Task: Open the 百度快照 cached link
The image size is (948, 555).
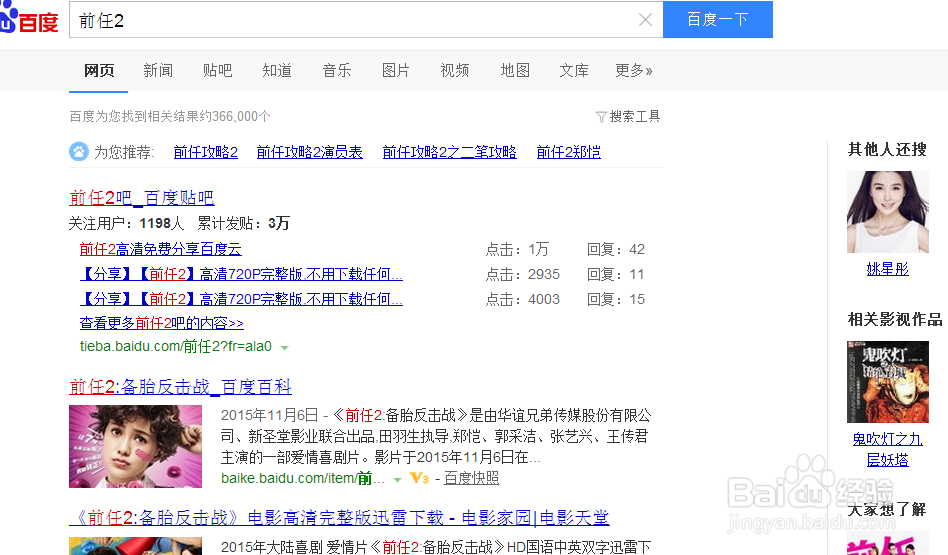Action: click(x=472, y=478)
